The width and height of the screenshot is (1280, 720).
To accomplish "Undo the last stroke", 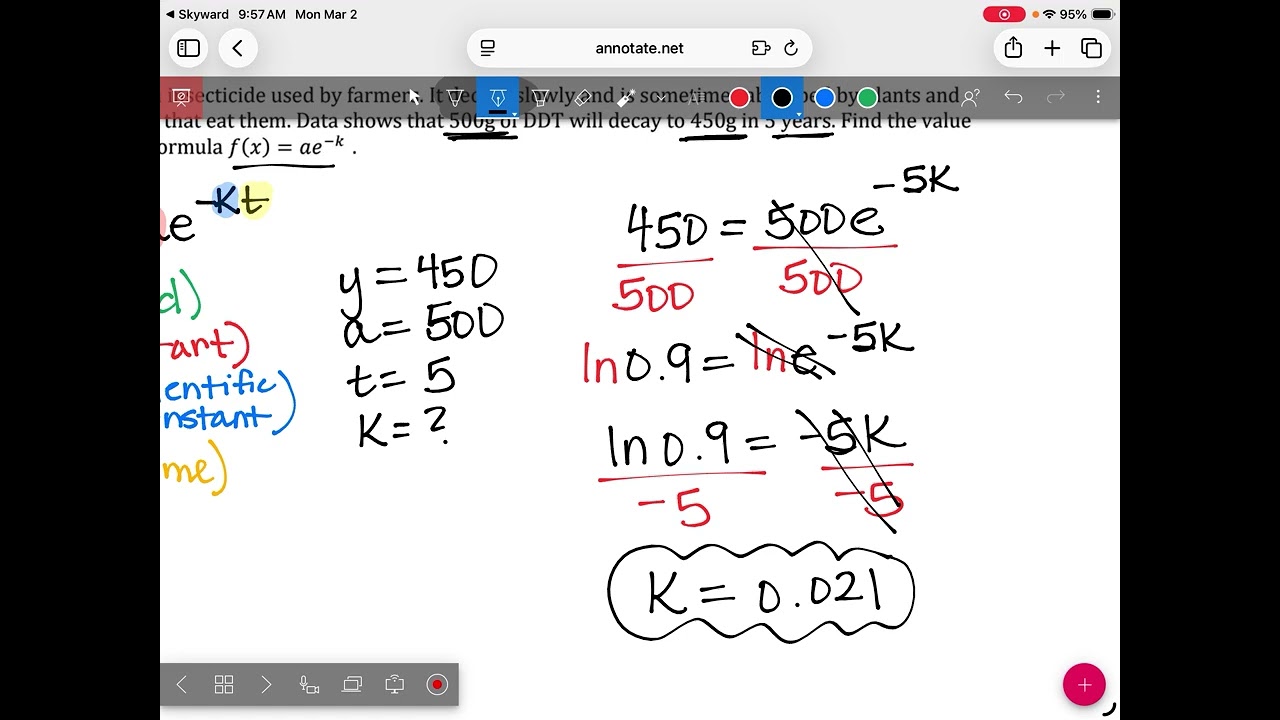I will [1013, 97].
